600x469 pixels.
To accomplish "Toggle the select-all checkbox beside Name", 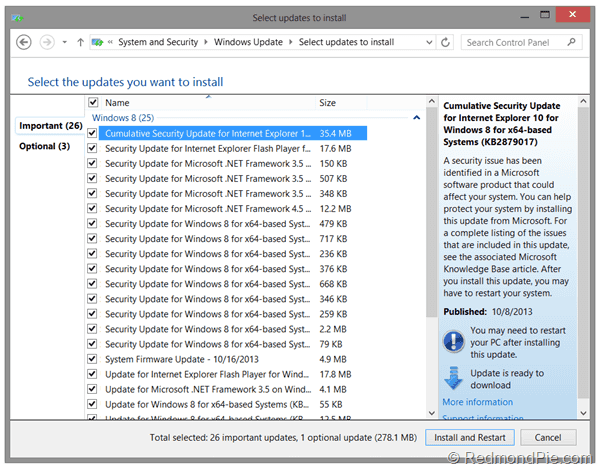I will pyautogui.click(x=93, y=103).
